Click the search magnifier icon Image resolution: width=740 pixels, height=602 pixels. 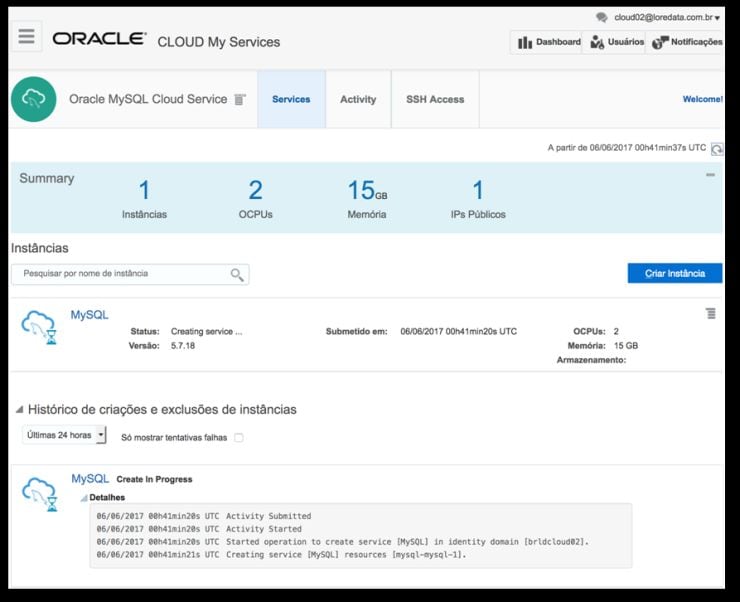point(237,274)
